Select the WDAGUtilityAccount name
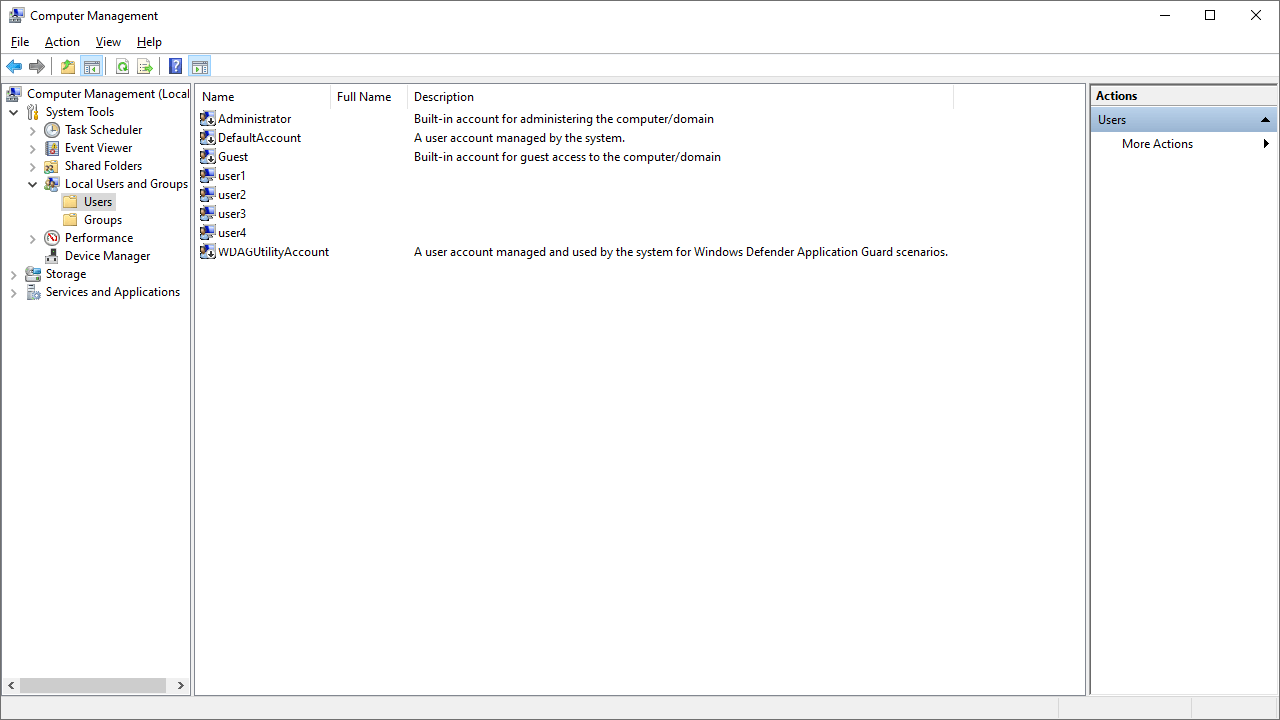The height and width of the screenshot is (720, 1280). (x=273, y=251)
